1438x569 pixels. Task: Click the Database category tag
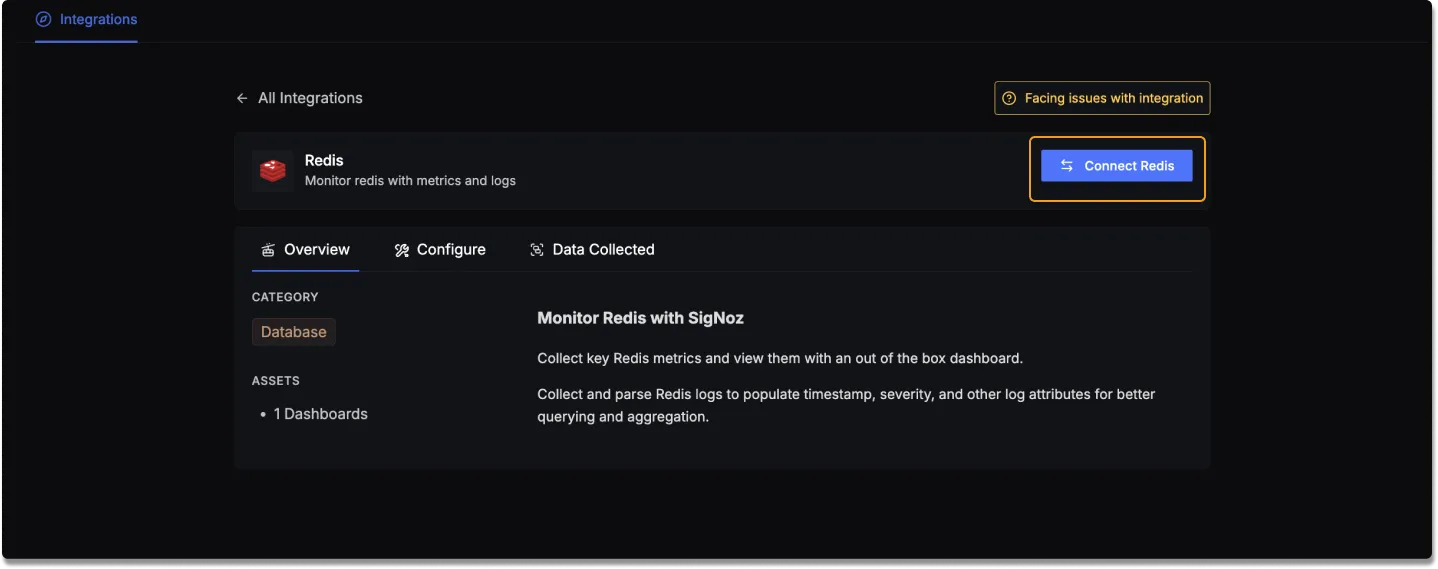294,332
